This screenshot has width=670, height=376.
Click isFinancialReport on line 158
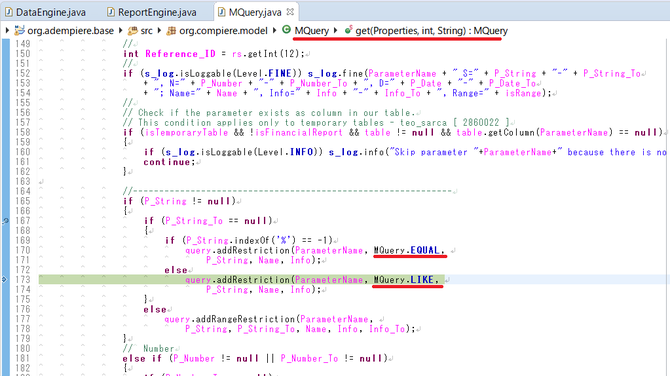tap(299, 132)
